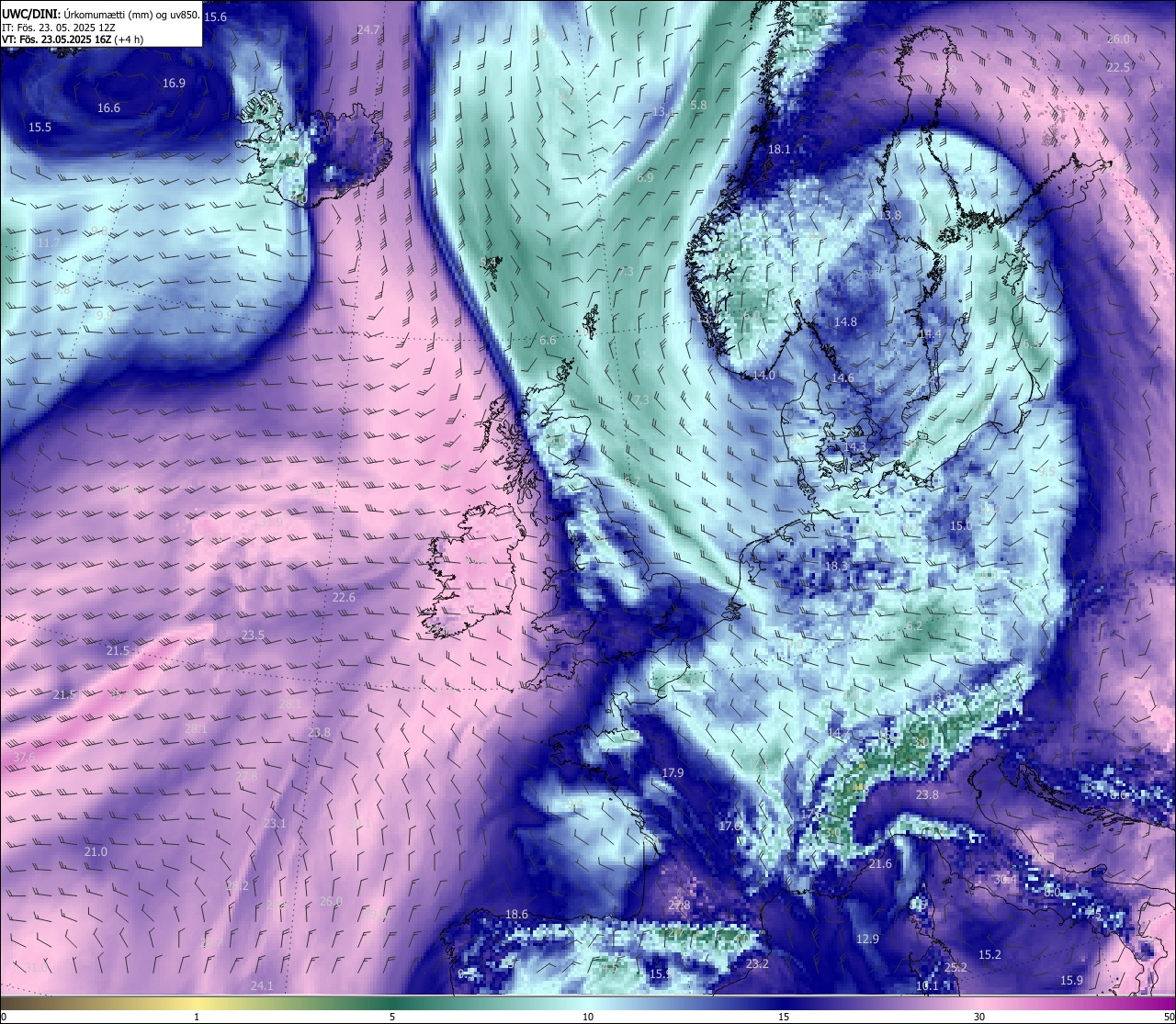The image size is (1176, 1024).
Task: Click the map value 14.0 south of Norway
Action: coord(763,376)
